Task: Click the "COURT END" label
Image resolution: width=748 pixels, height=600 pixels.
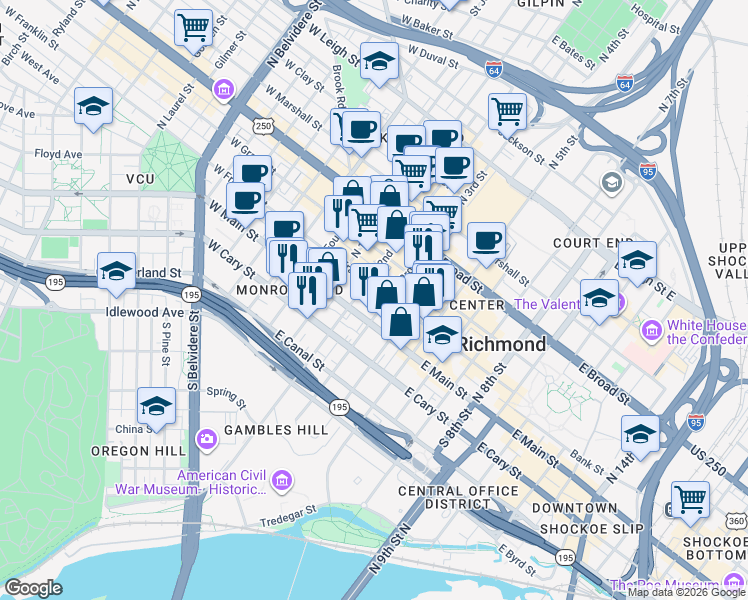Action: click(593, 243)
